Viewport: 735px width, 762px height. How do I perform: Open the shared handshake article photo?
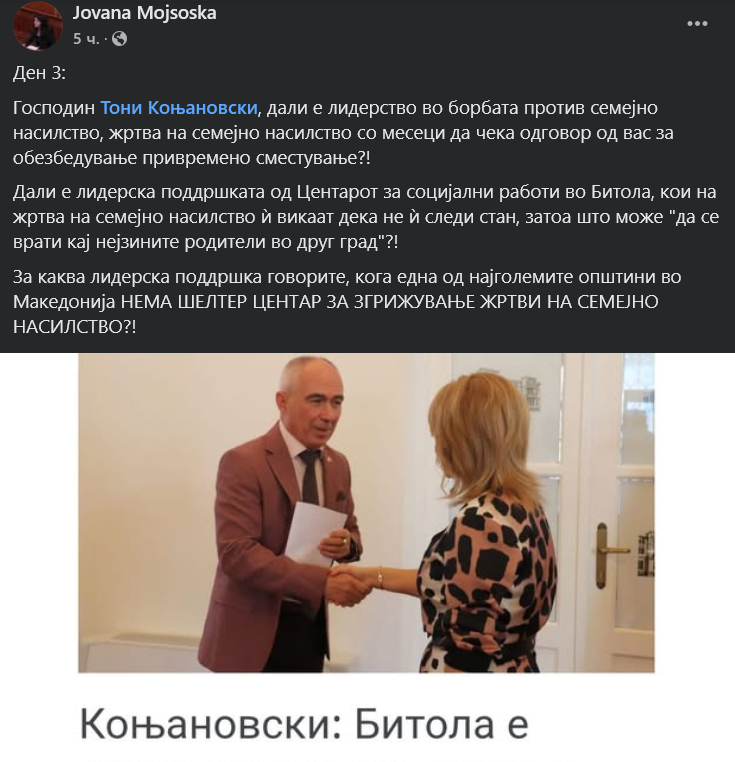coord(367,513)
